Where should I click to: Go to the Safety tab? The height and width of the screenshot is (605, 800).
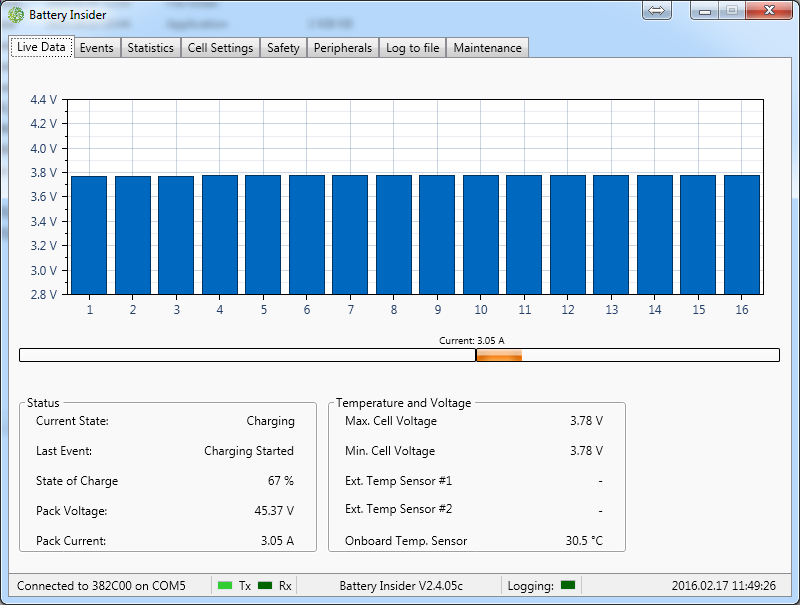click(x=283, y=48)
